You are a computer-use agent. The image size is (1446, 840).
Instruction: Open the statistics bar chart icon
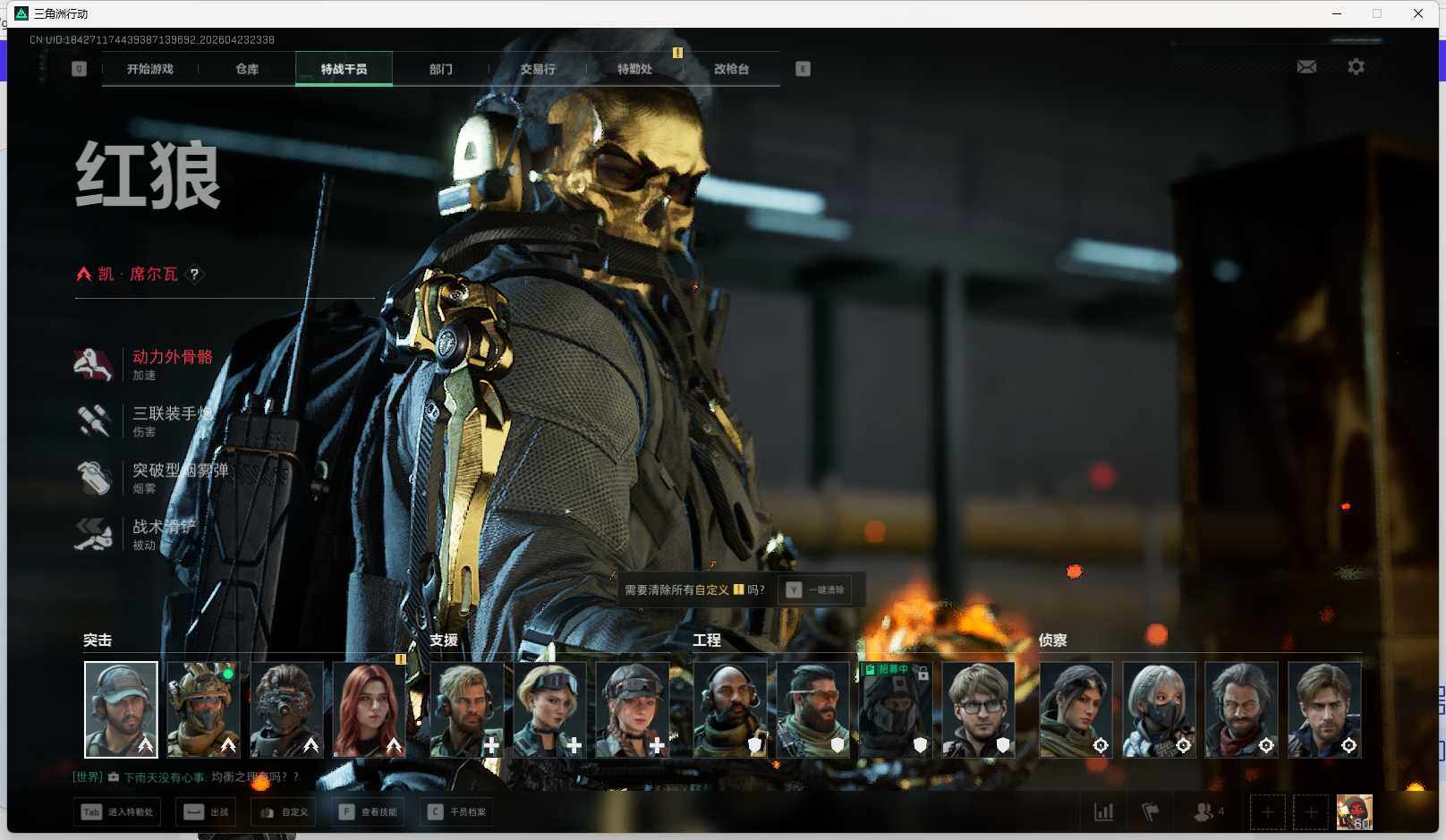(1104, 812)
